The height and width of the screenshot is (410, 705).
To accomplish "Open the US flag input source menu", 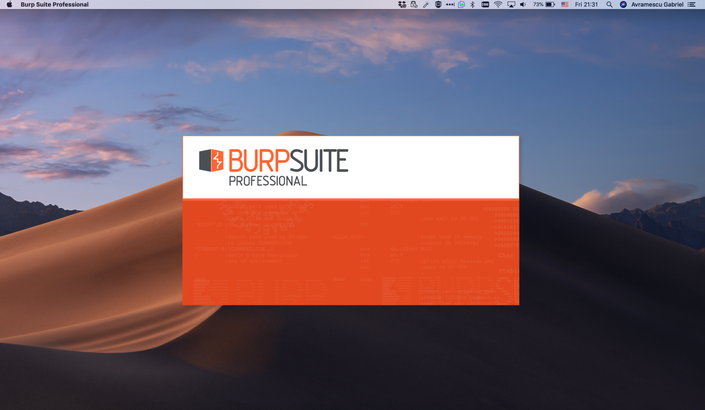I will [565, 4].
